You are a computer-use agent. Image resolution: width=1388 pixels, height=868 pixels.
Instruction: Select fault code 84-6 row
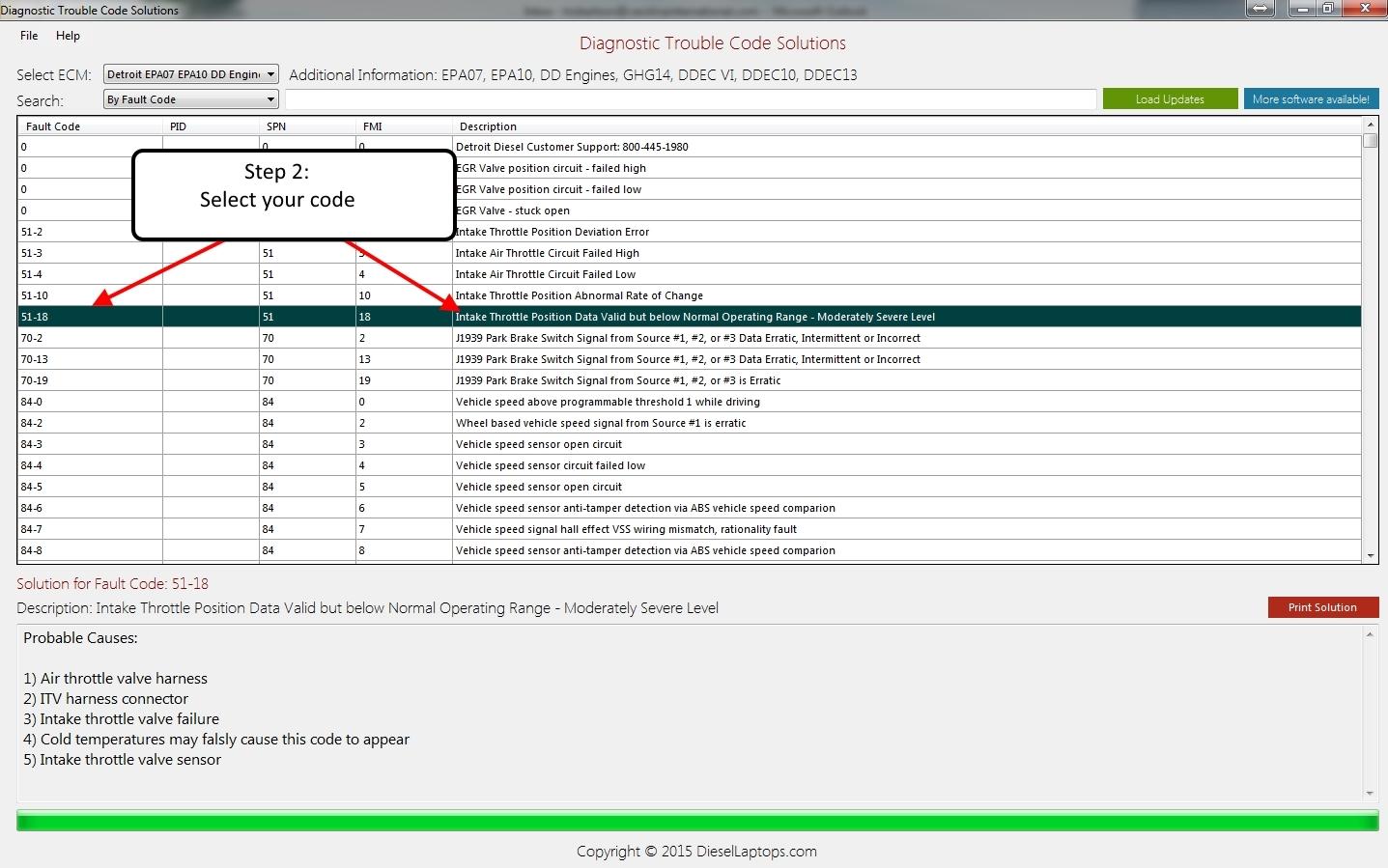click(690, 508)
